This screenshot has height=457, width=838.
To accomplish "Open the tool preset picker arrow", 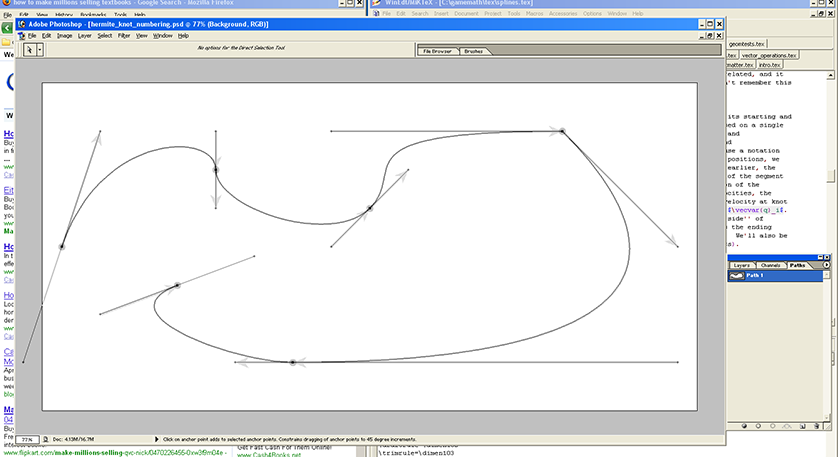I will [x=40, y=50].
